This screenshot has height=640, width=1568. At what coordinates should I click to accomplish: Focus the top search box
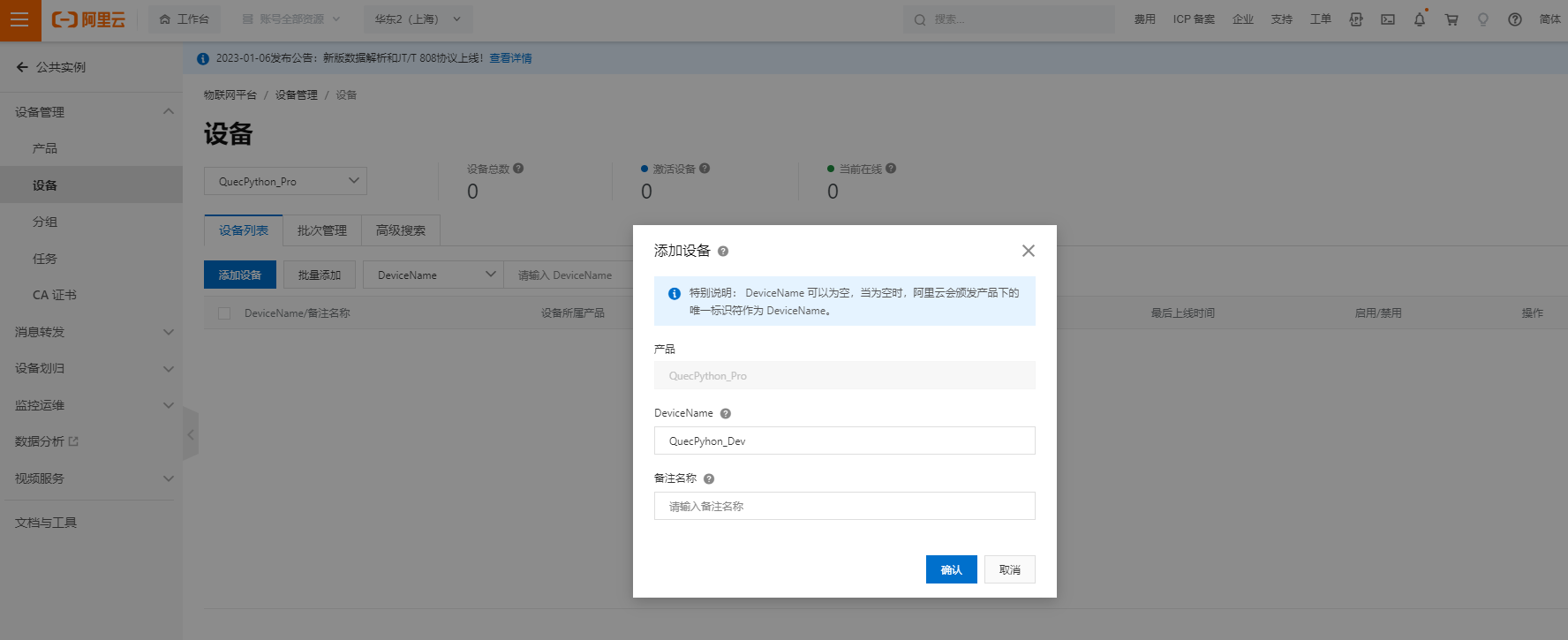[1008, 19]
